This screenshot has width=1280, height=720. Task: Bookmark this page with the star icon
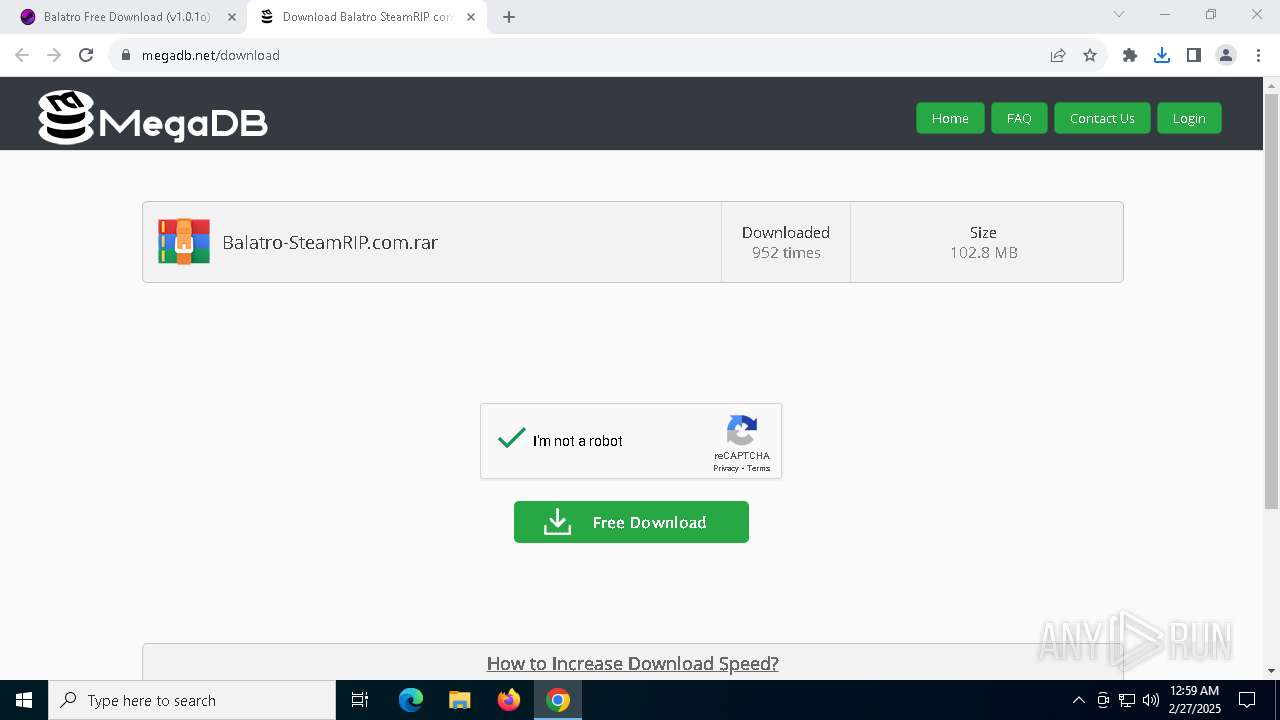click(x=1090, y=55)
